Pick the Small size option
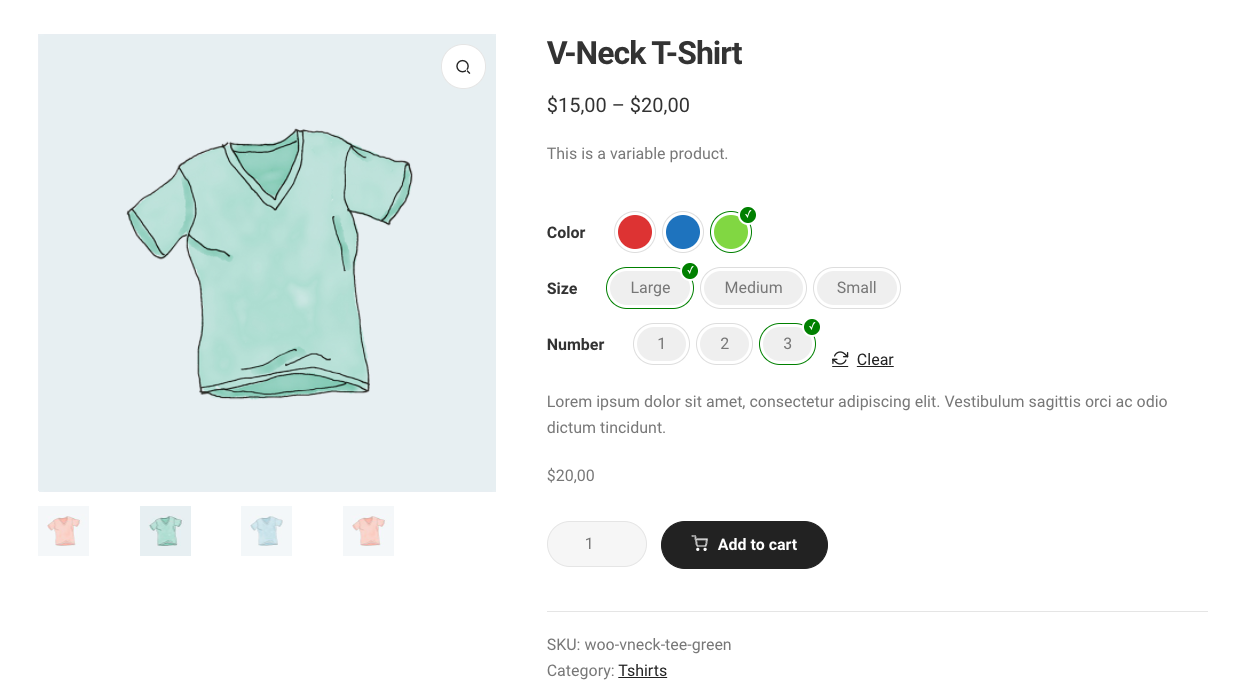The image size is (1240, 700). click(x=856, y=288)
